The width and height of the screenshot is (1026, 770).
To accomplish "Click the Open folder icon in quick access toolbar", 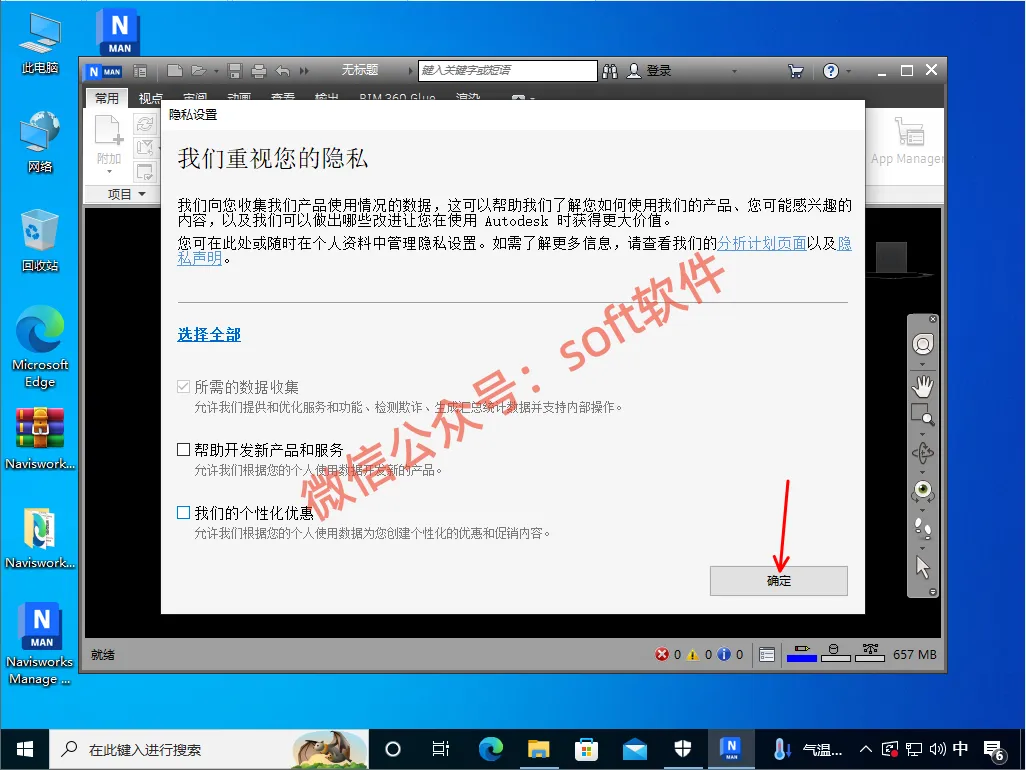I will (198, 71).
